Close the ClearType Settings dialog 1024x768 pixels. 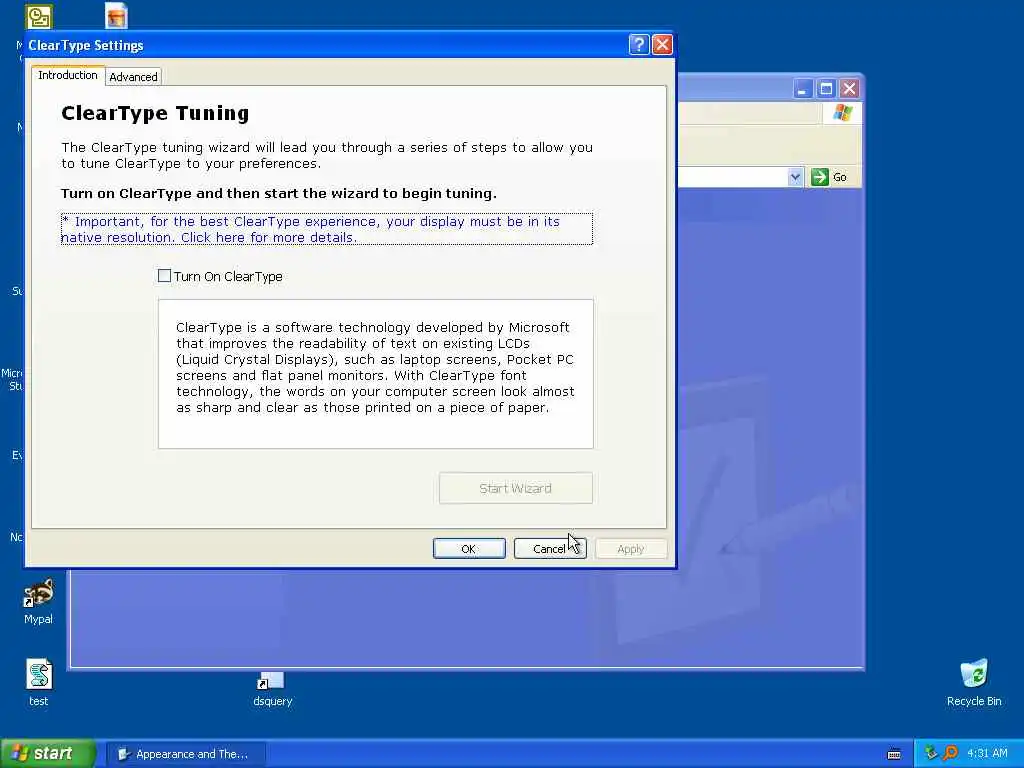pyautogui.click(x=662, y=44)
